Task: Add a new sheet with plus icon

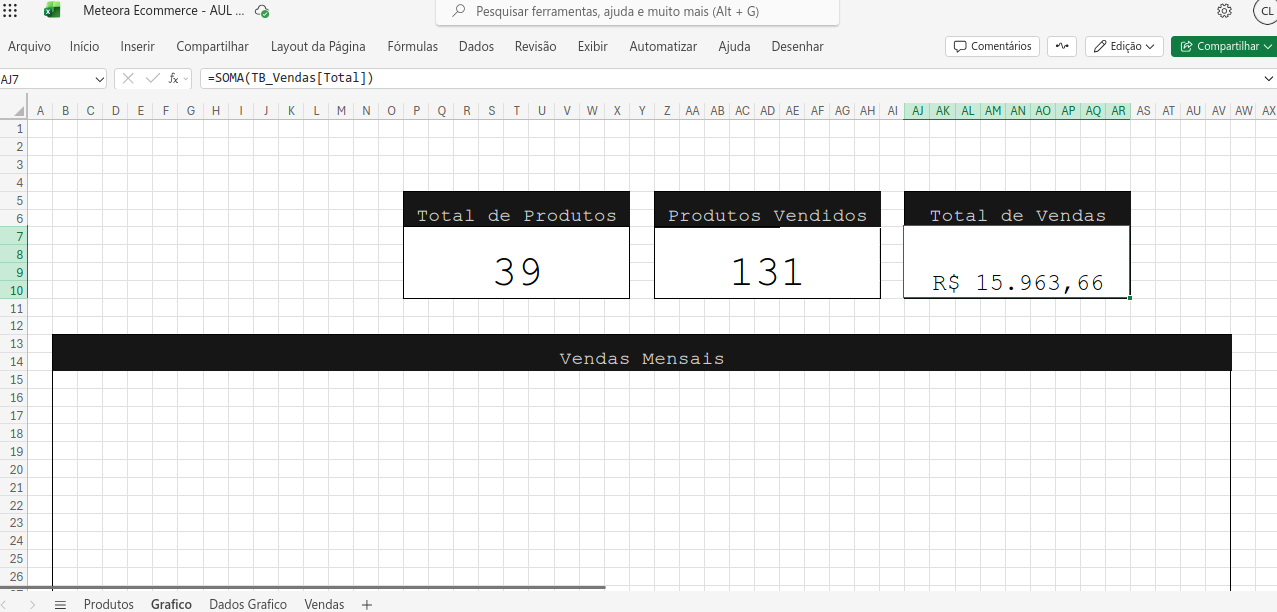Action: pos(366,604)
